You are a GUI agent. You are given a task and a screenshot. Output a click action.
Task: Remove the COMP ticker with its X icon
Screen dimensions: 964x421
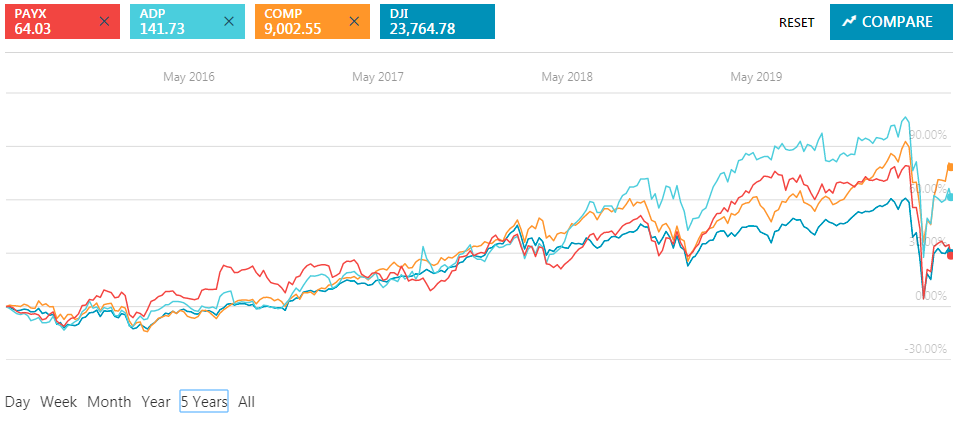tap(353, 21)
